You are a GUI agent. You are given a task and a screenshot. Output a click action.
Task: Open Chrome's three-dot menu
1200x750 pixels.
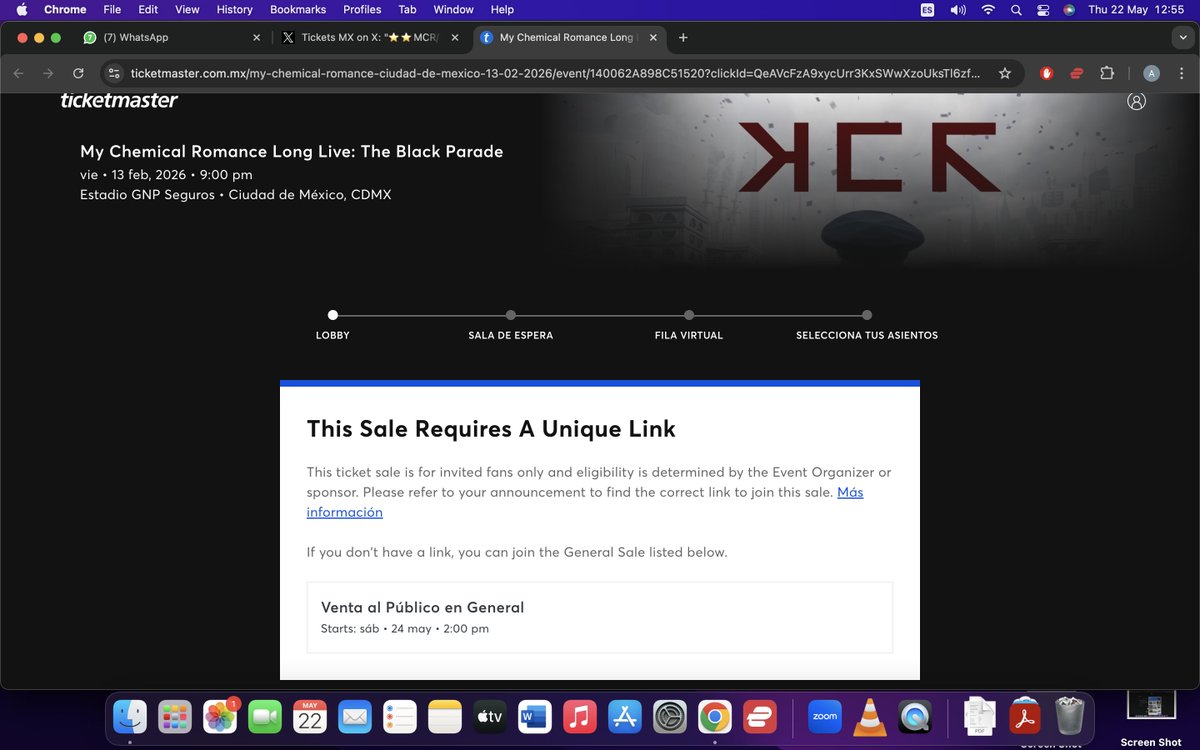[x=1180, y=73]
